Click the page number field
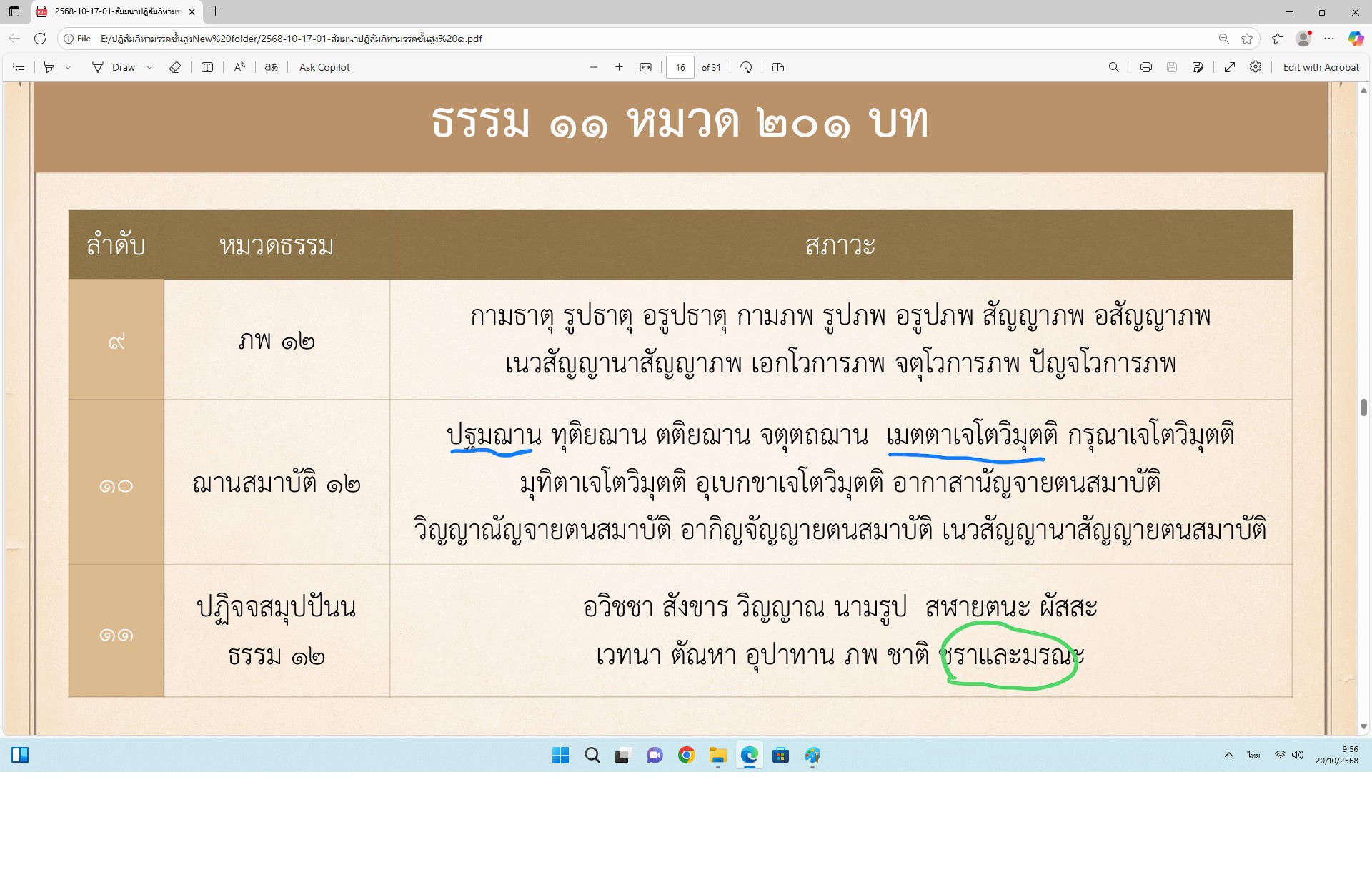The height and width of the screenshot is (875, 1372). (680, 67)
